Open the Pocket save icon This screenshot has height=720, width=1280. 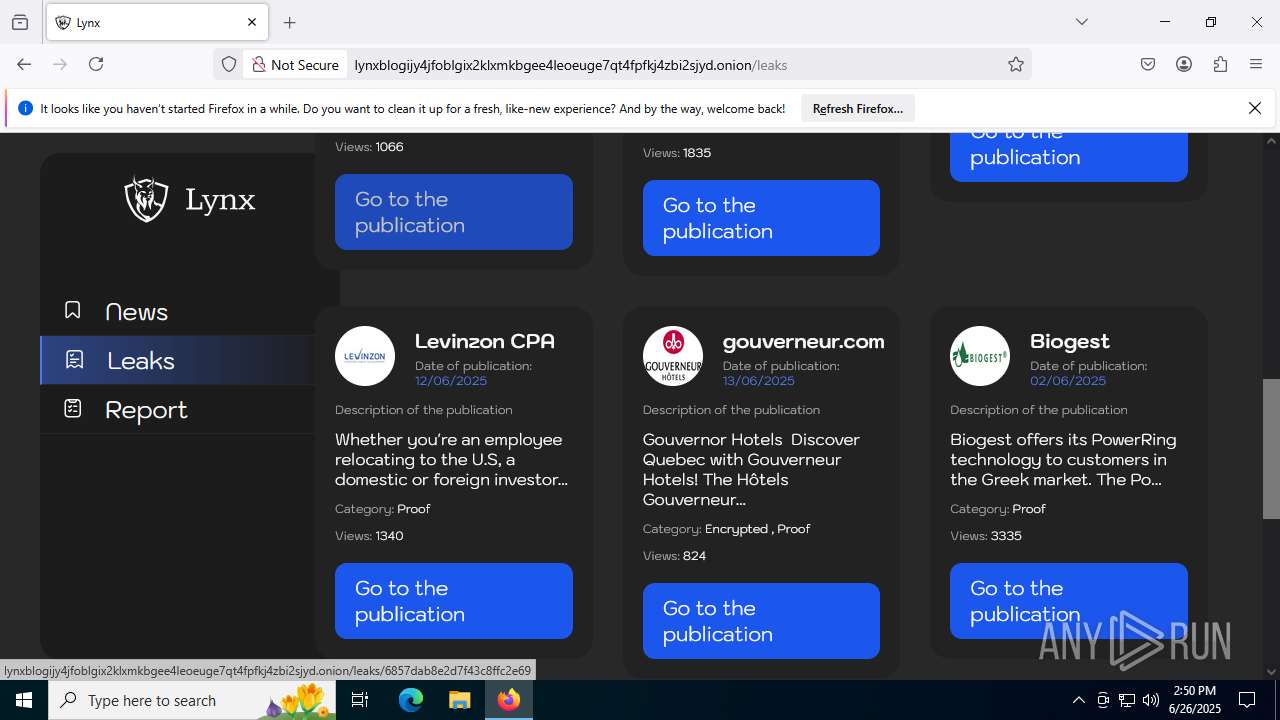[x=1148, y=64]
